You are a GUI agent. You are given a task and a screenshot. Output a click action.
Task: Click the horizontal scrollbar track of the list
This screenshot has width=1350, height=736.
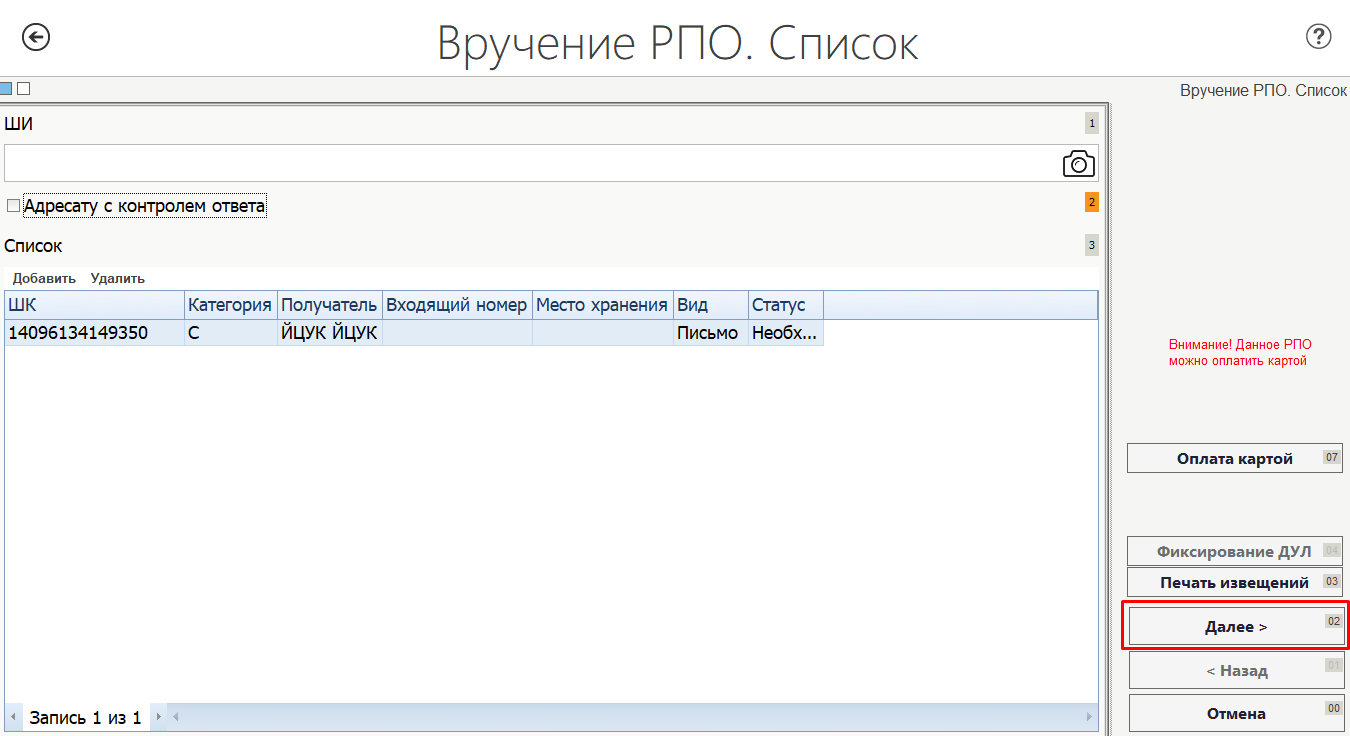633,717
